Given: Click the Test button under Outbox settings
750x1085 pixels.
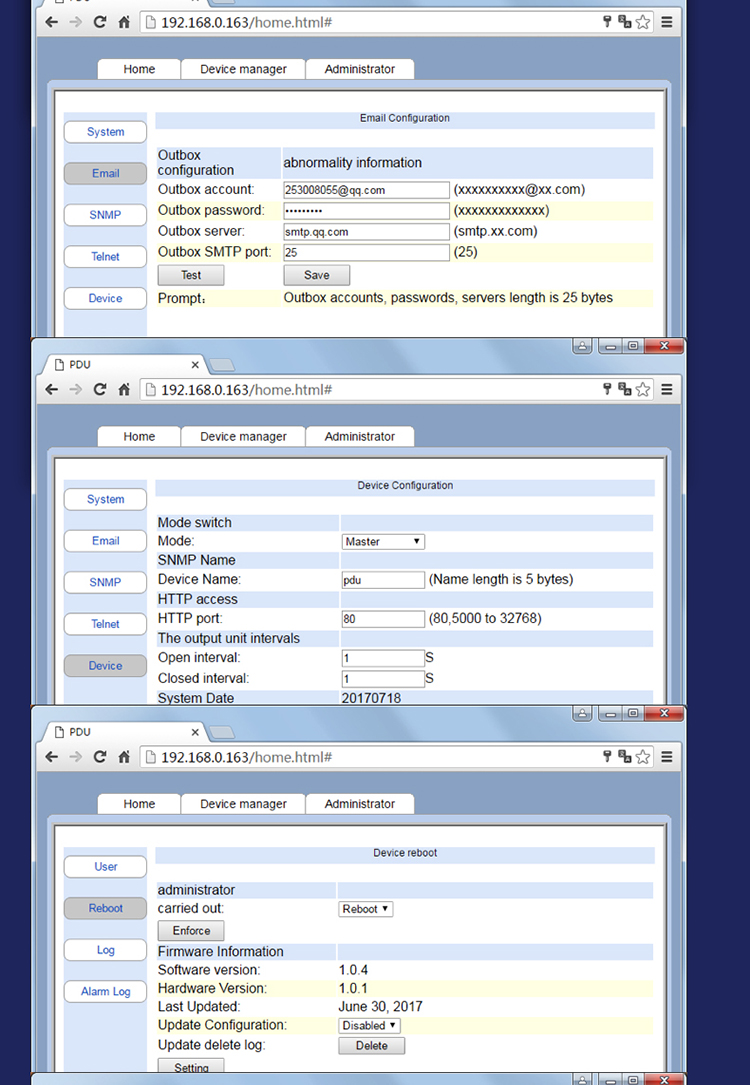Looking at the screenshot, I should [191, 275].
